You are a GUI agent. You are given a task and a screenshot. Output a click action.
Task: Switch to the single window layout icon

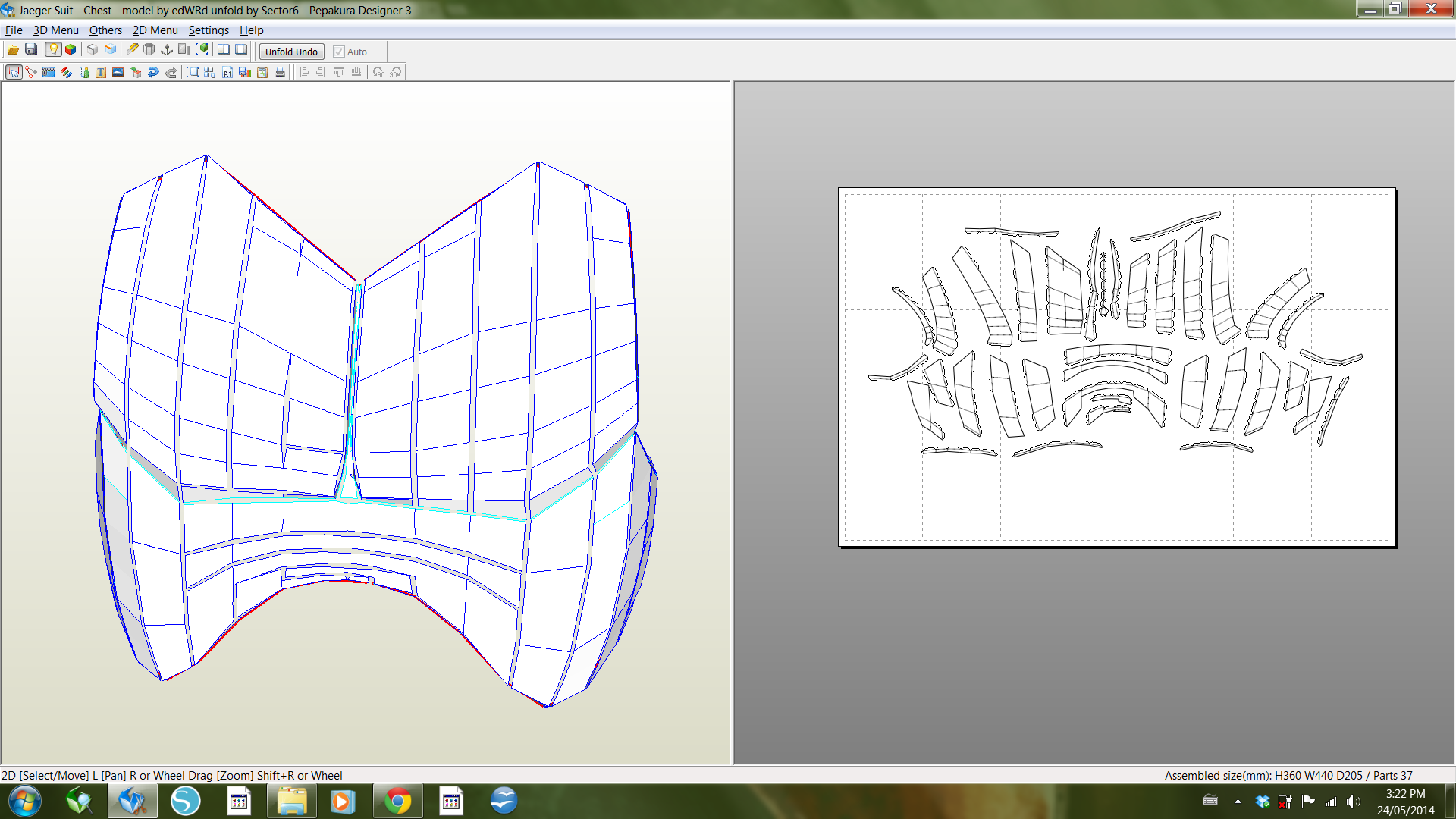pos(241,50)
